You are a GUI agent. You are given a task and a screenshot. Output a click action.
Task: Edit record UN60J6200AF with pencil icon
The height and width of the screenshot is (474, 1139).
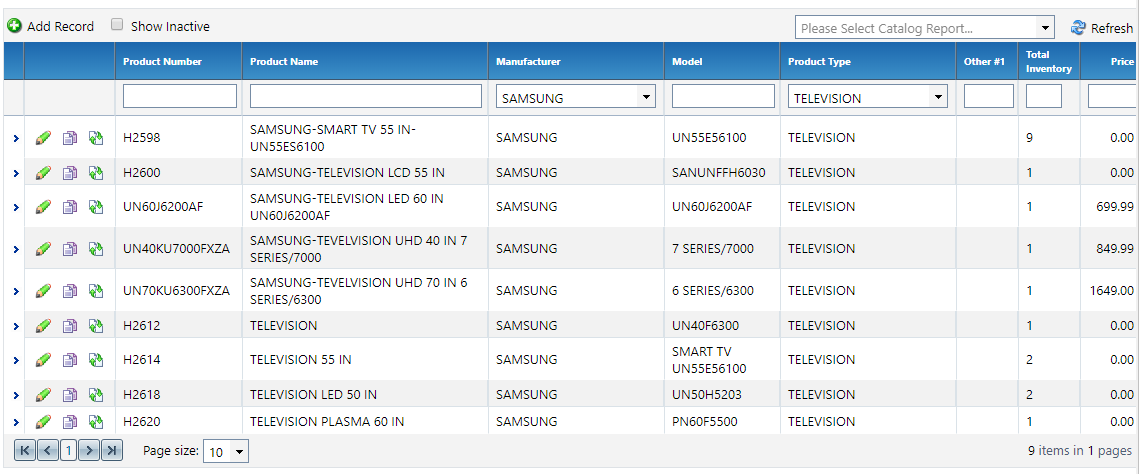pos(43,207)
